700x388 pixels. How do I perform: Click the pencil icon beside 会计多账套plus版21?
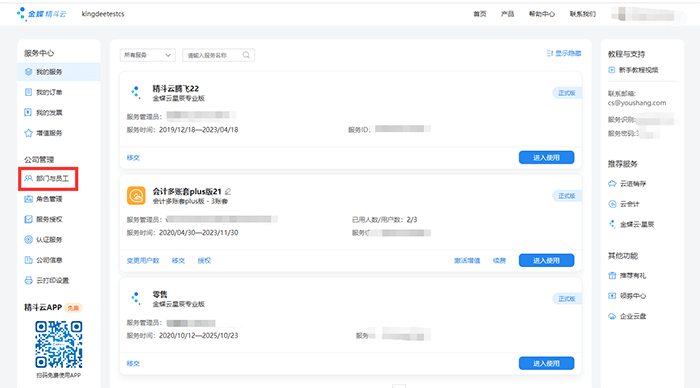click(x=228, y=192)
